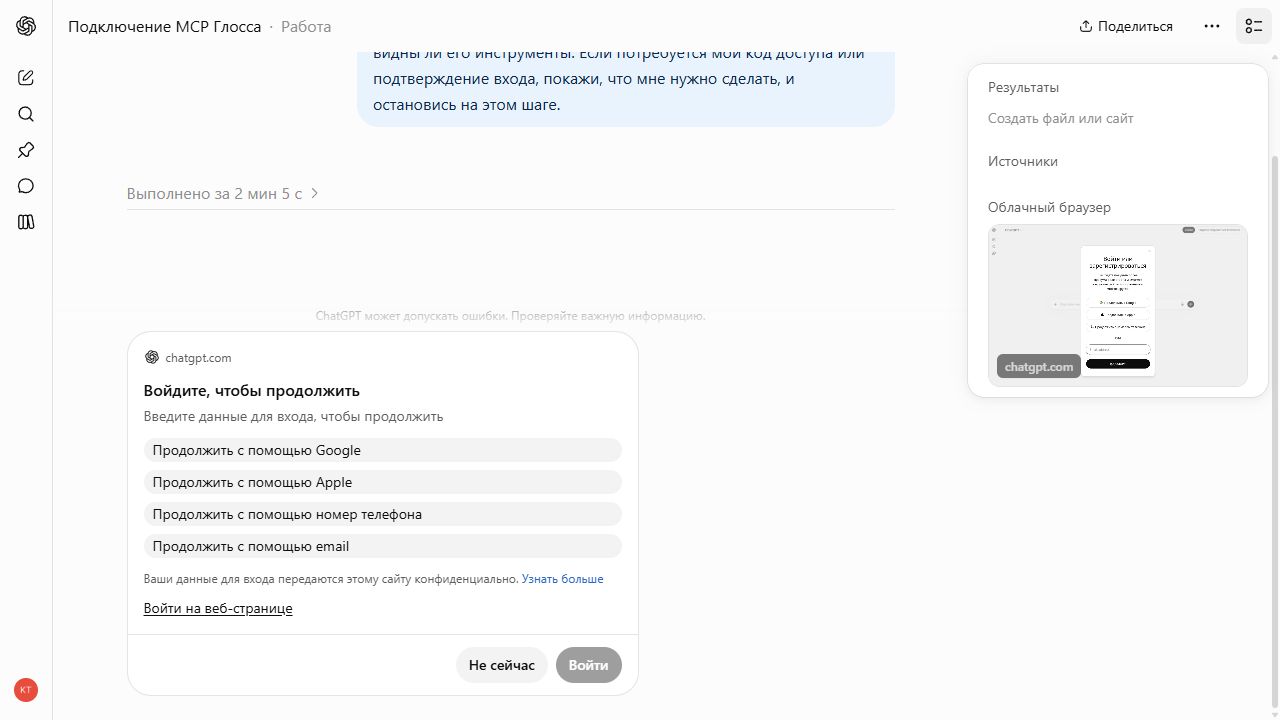Click the Работа label in header
The image size is (1280, 720).
(306, 26)
